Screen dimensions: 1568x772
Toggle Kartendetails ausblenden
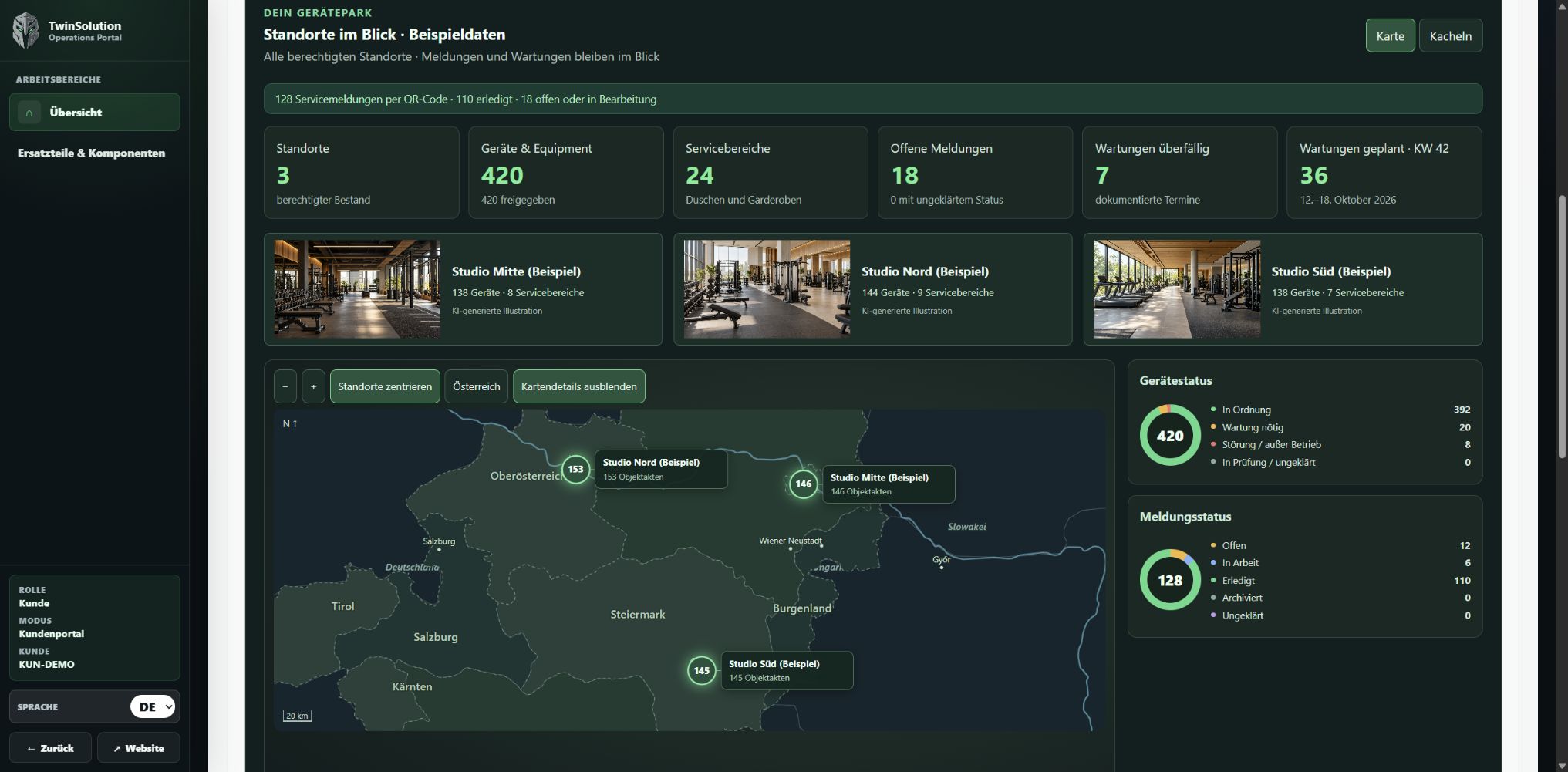(x=578, y=386)
